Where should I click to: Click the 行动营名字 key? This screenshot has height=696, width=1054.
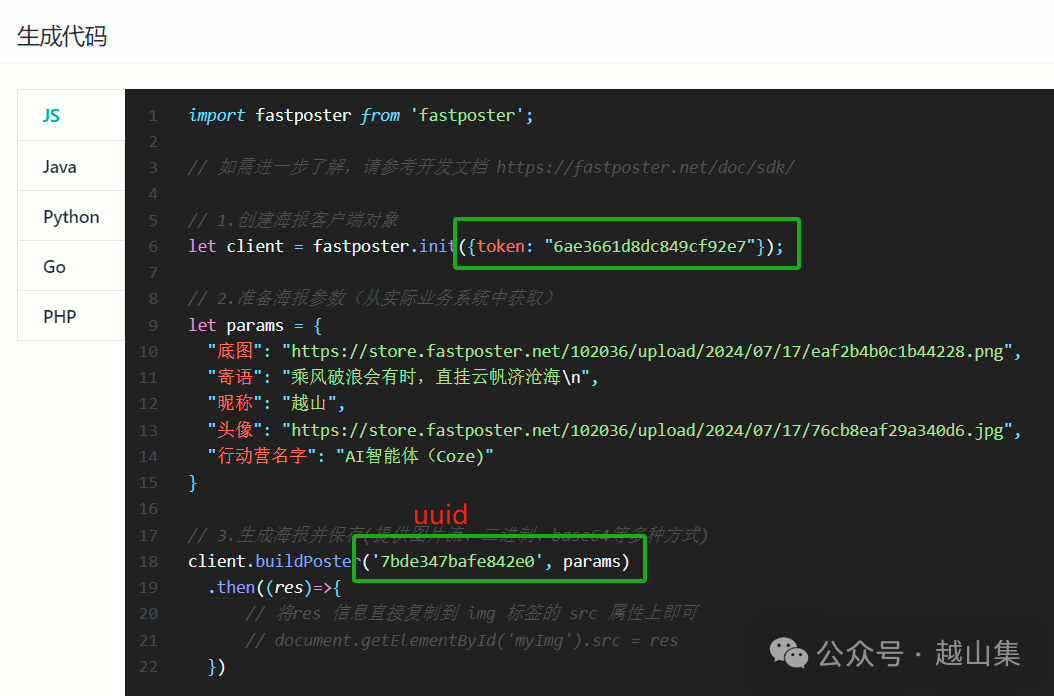coord(262,456)
